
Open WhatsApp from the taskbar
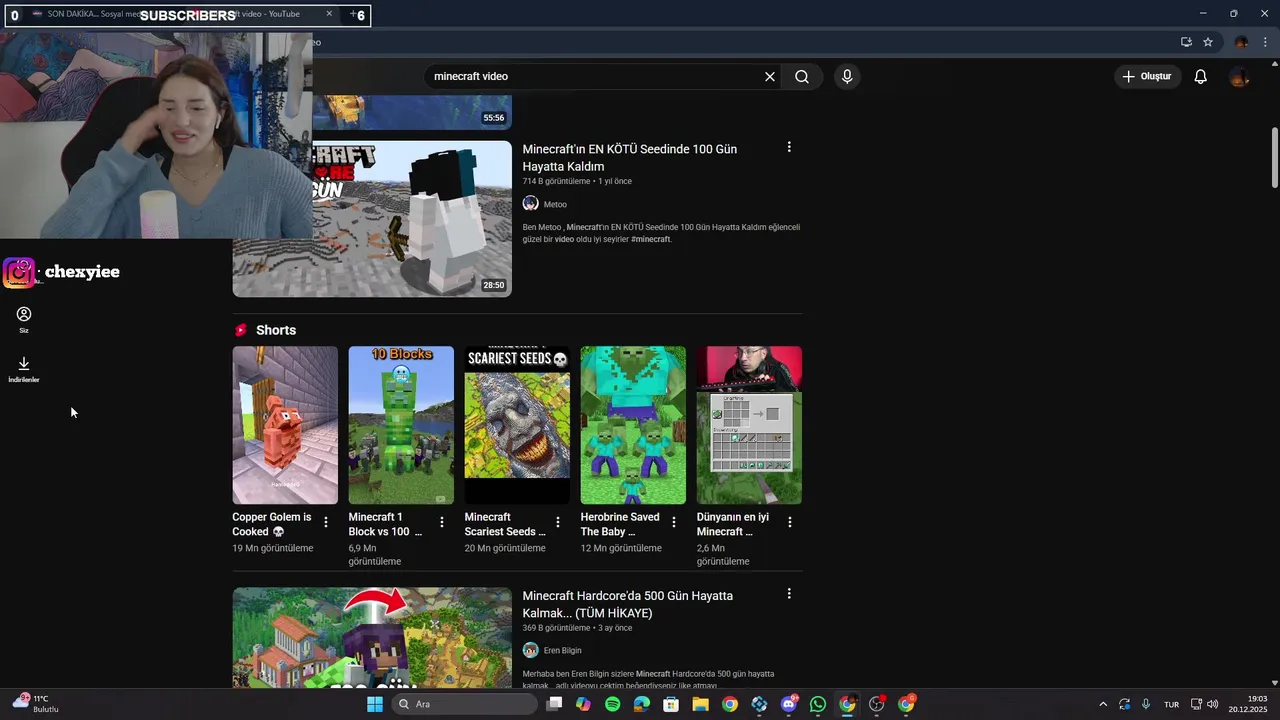tap(818, 704)
